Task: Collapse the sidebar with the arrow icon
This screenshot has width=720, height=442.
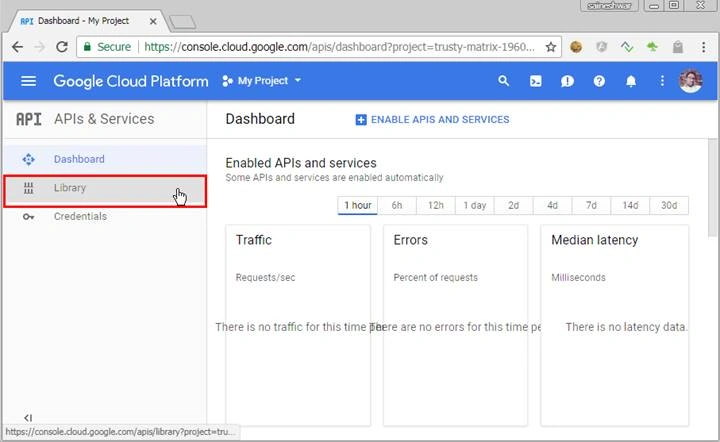Action: pos(28,417)
